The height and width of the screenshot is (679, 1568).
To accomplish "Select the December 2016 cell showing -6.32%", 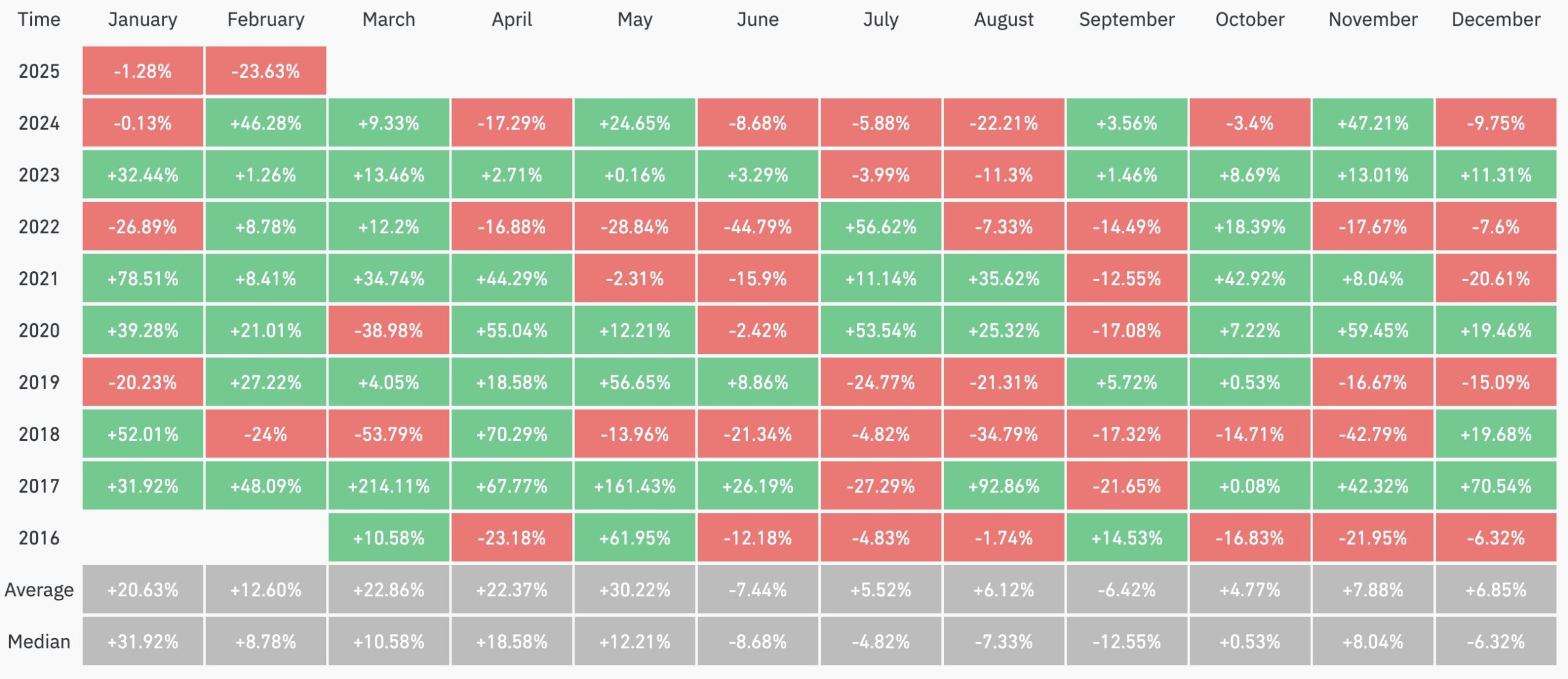I will tap(1496, 538).
